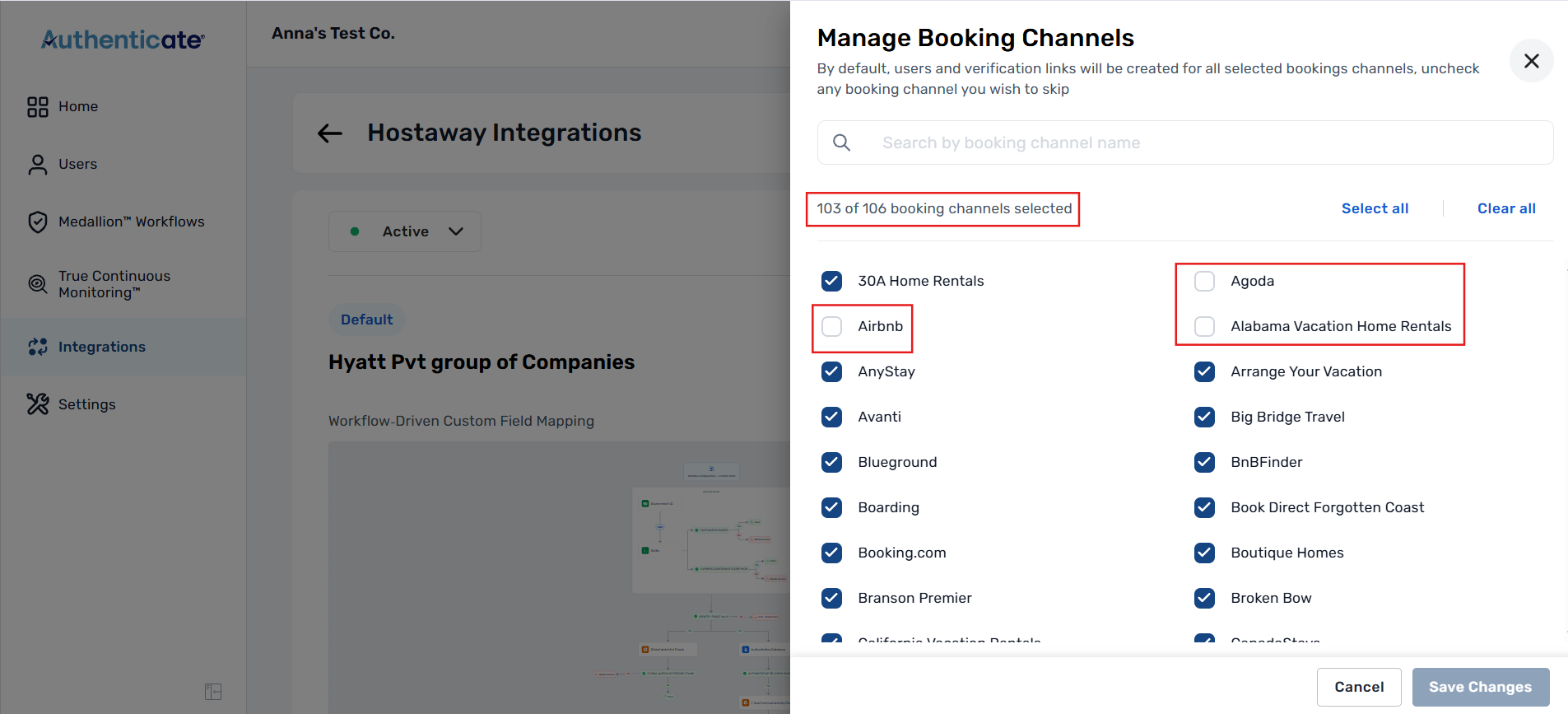Screen dimensions: 1568x714
Task: Open the Home menu item
Action: [78, 106]
